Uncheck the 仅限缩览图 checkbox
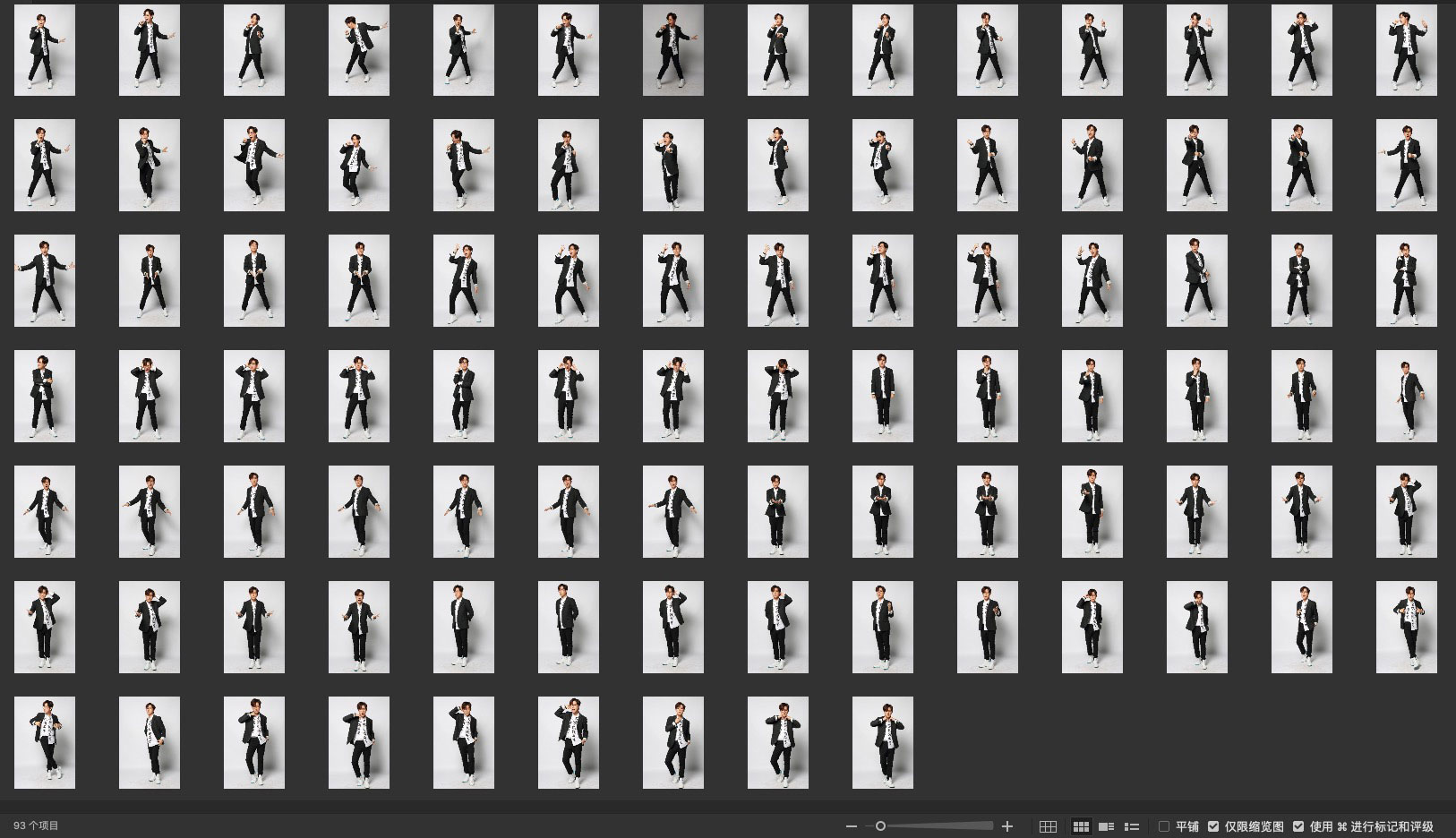Screen dimensions: 1456x838 (x=1213, y=826)
